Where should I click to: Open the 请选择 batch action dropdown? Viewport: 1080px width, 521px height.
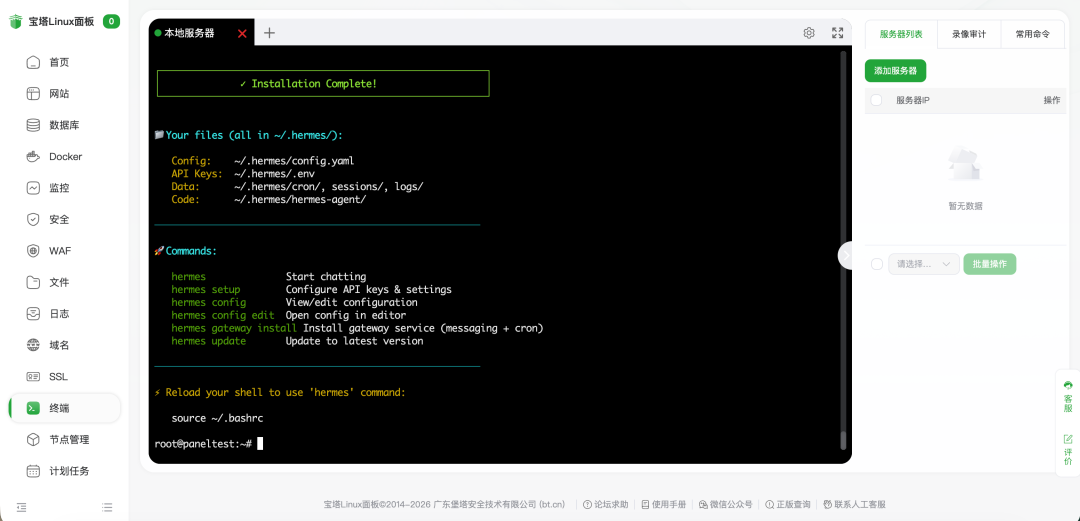click(924, 264)
